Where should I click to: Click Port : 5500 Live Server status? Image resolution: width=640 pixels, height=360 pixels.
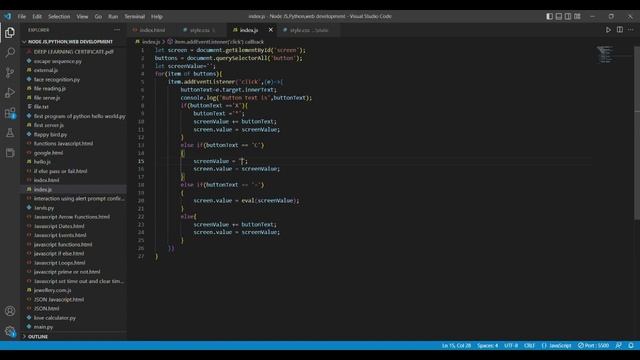pyautogui.click(x=593, y=345)
